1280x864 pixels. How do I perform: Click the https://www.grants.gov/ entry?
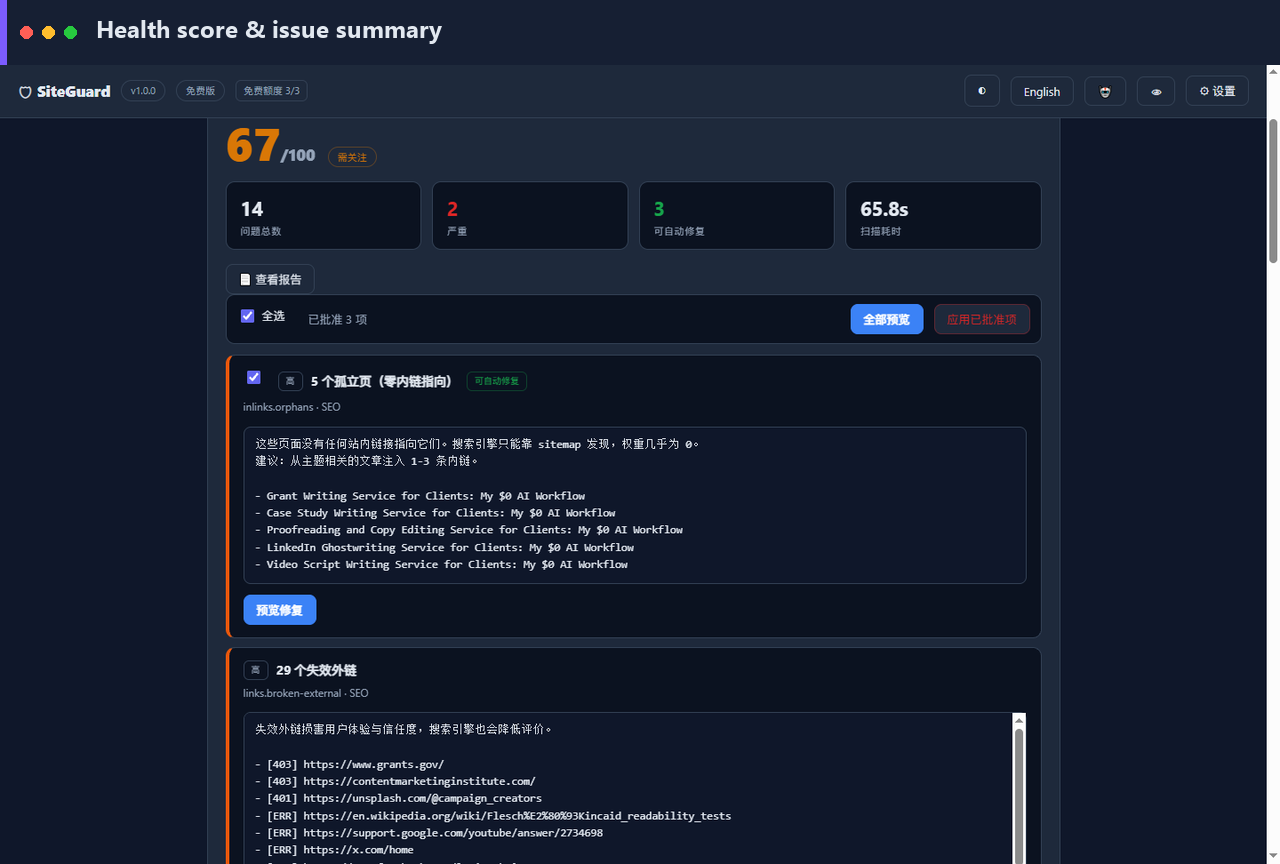[349, 764]
